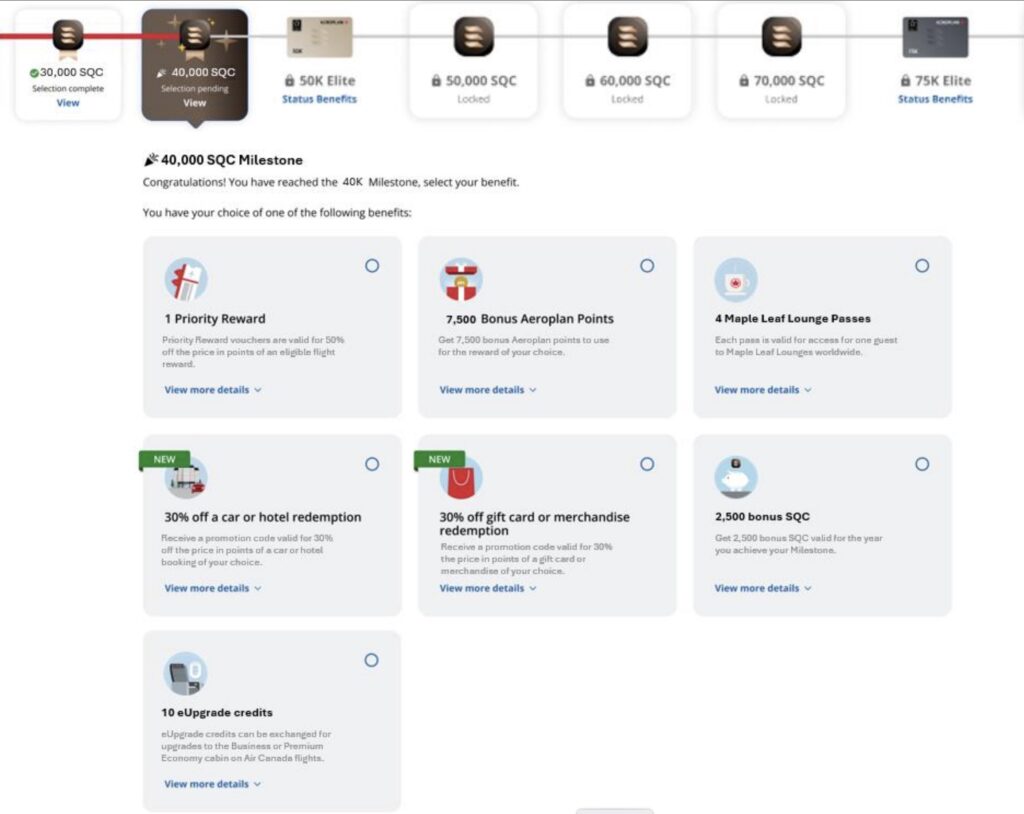Click the Priority Reward voucher icon
This screenshot has height=814, width=1024.
pyautogui.click(x=186, y=279)
